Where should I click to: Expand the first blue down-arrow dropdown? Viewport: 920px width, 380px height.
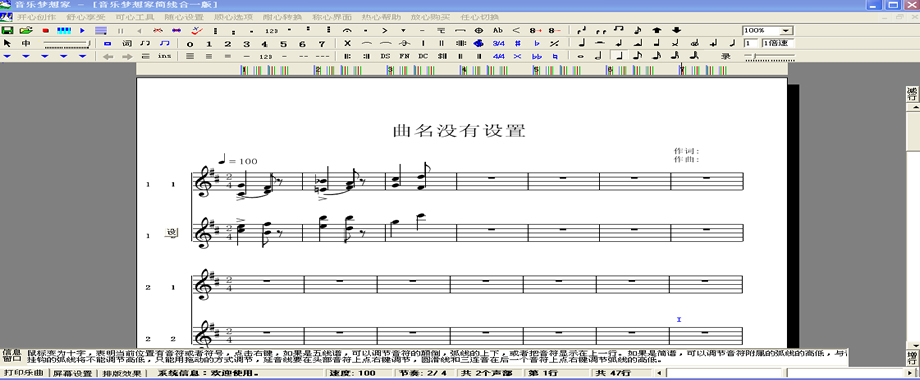pyautogui.click(x=8, y=56)
